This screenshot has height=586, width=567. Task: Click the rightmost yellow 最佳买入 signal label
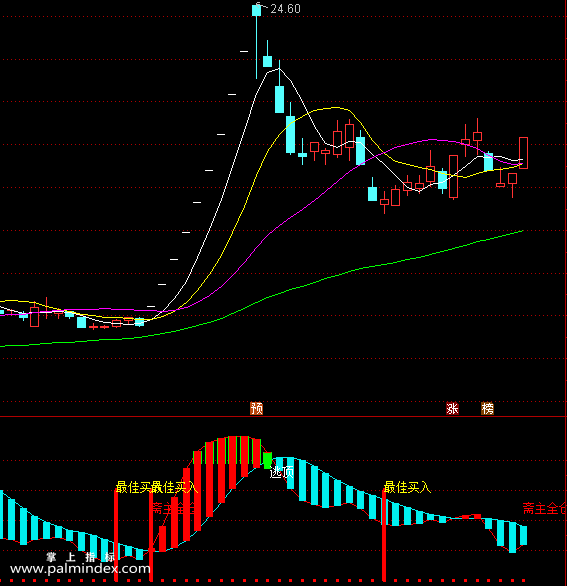(x=407, y=487)
